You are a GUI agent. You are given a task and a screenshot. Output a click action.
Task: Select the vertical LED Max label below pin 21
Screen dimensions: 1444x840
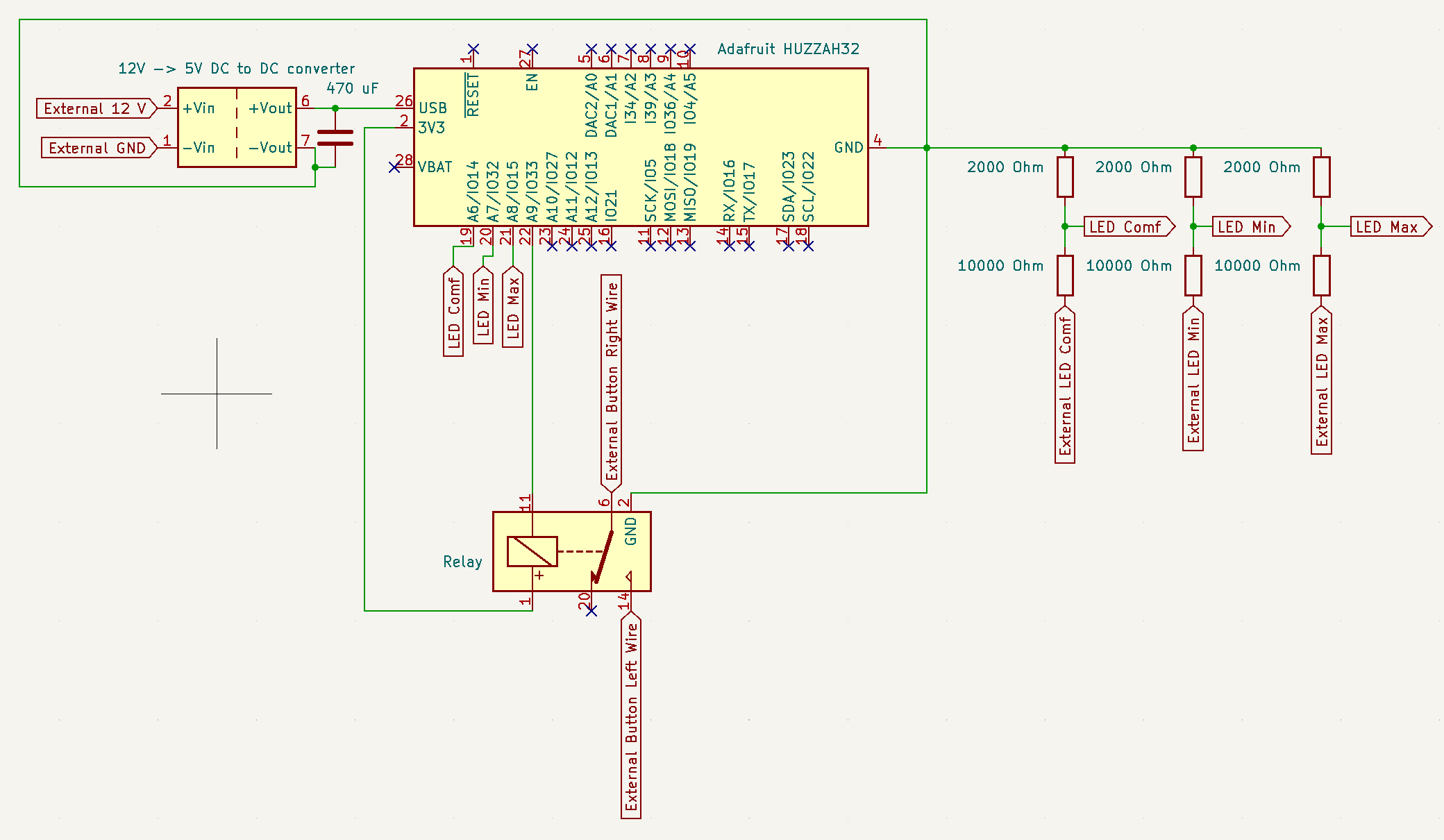coord(512,307)
